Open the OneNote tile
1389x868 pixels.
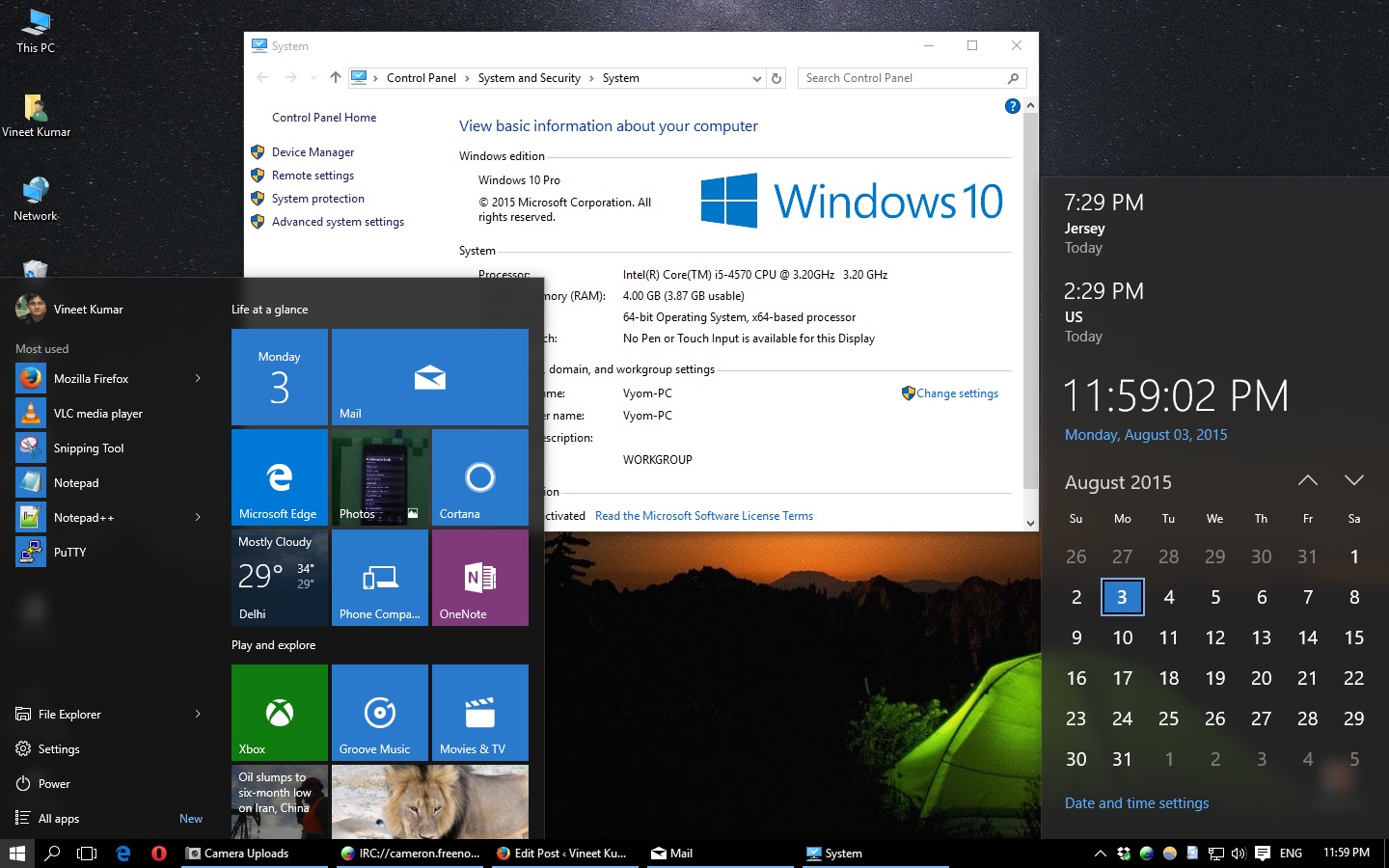coord(480,578)
